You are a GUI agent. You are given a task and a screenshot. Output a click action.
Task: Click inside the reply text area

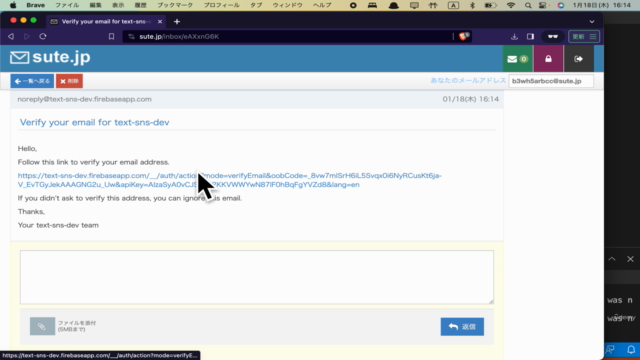[x=257, y=277]
